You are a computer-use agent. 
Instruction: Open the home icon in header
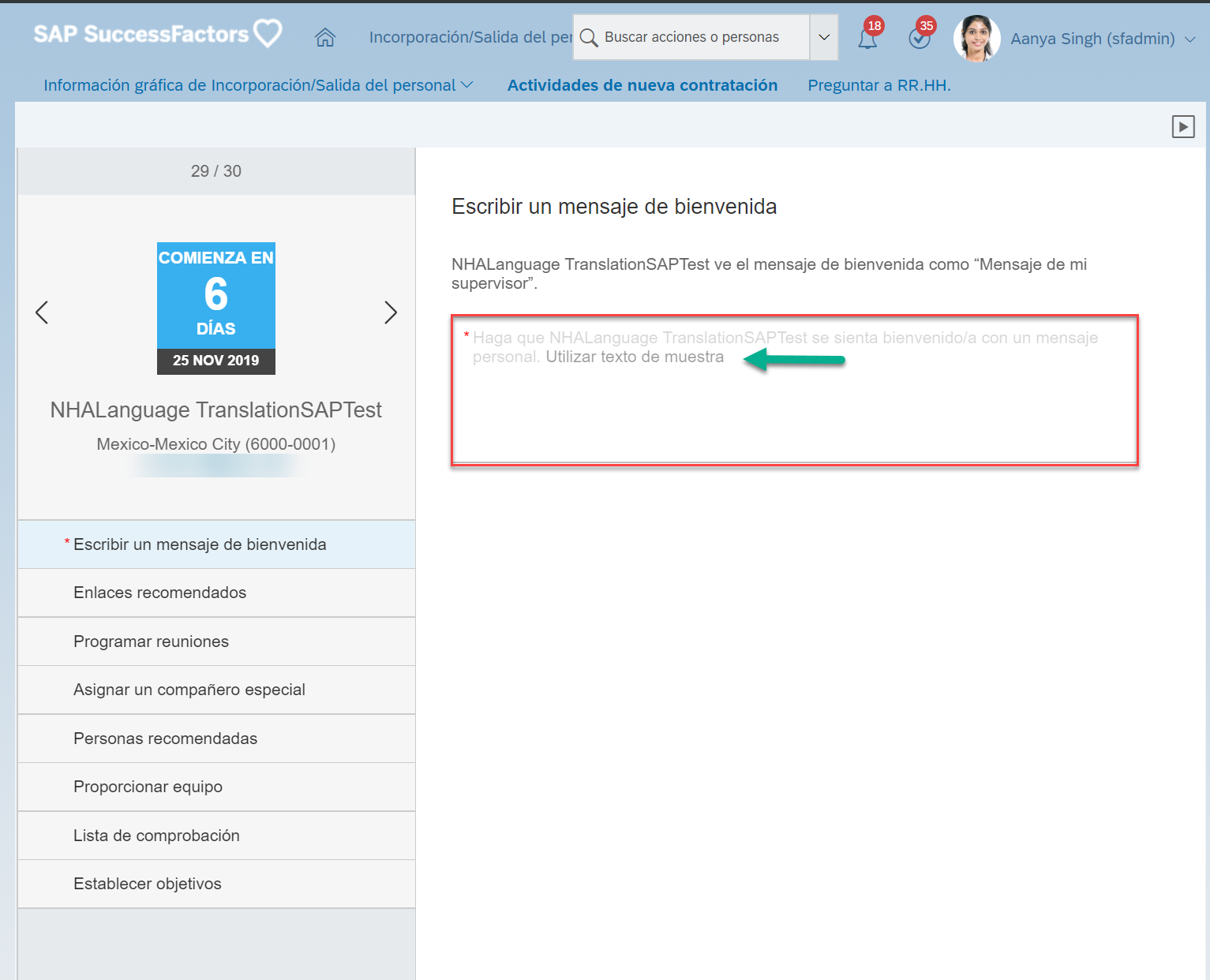[x=325, y=37]
